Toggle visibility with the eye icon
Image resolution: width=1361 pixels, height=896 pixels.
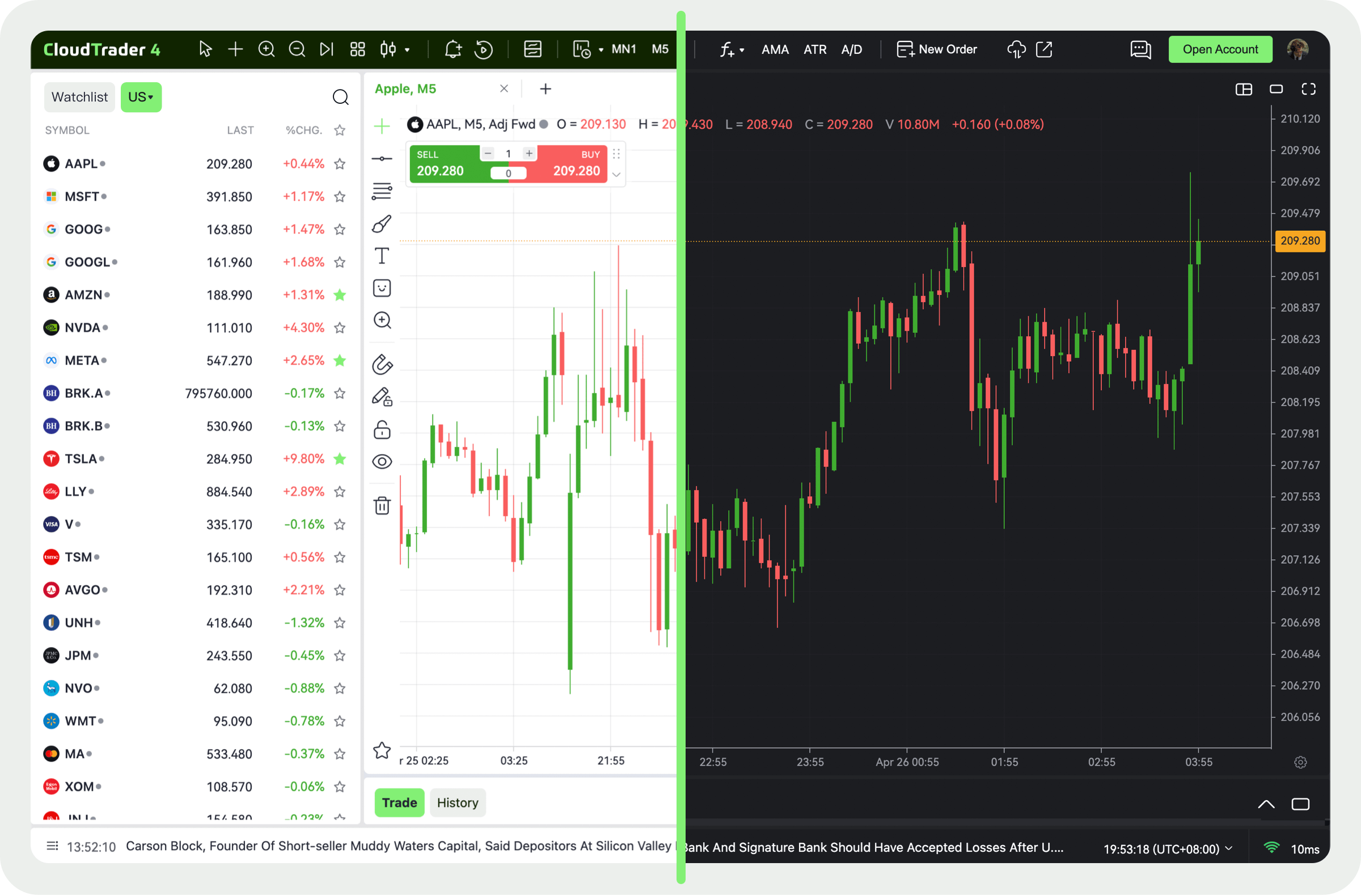[x=382, y=461]
